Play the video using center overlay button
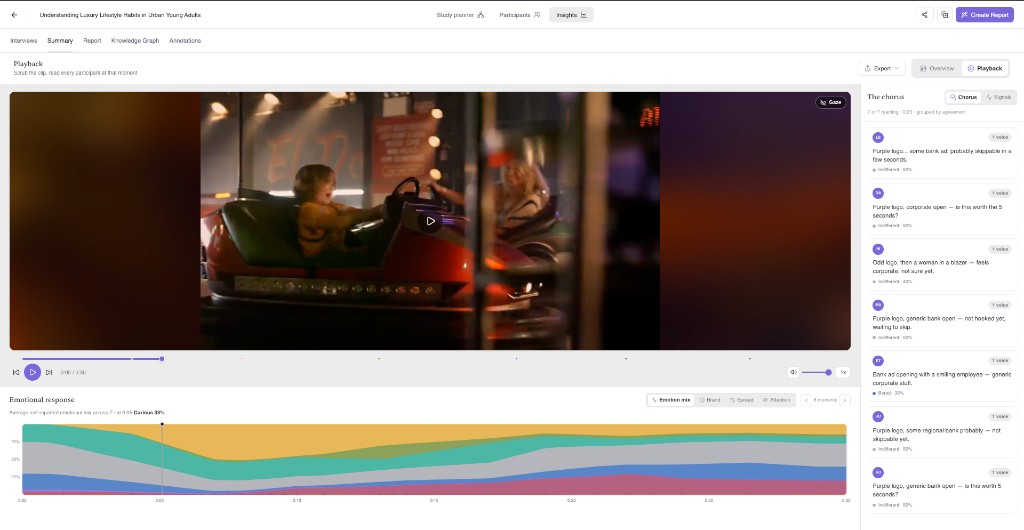Viewport: 1024px width, 530px height. tap(430, 221)
